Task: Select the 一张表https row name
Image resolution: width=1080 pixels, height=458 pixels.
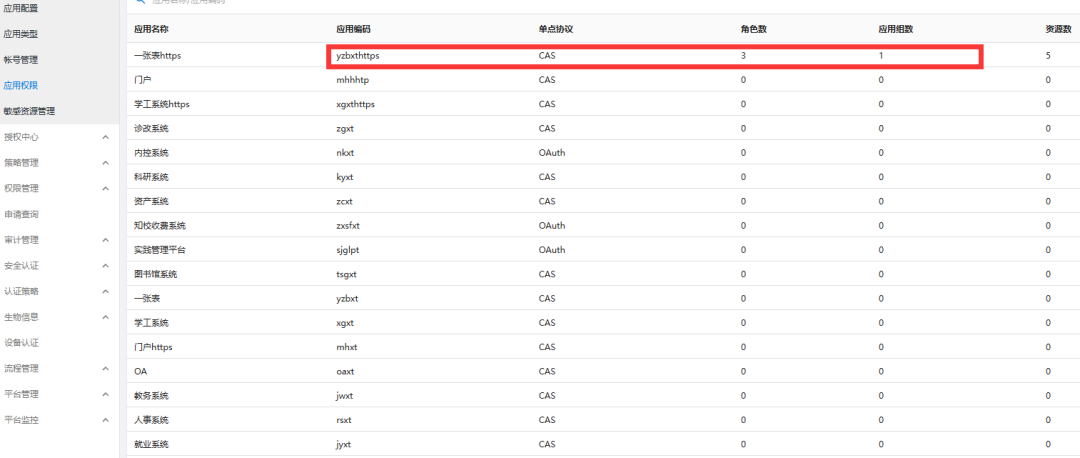Action: (x=158, y=56)
